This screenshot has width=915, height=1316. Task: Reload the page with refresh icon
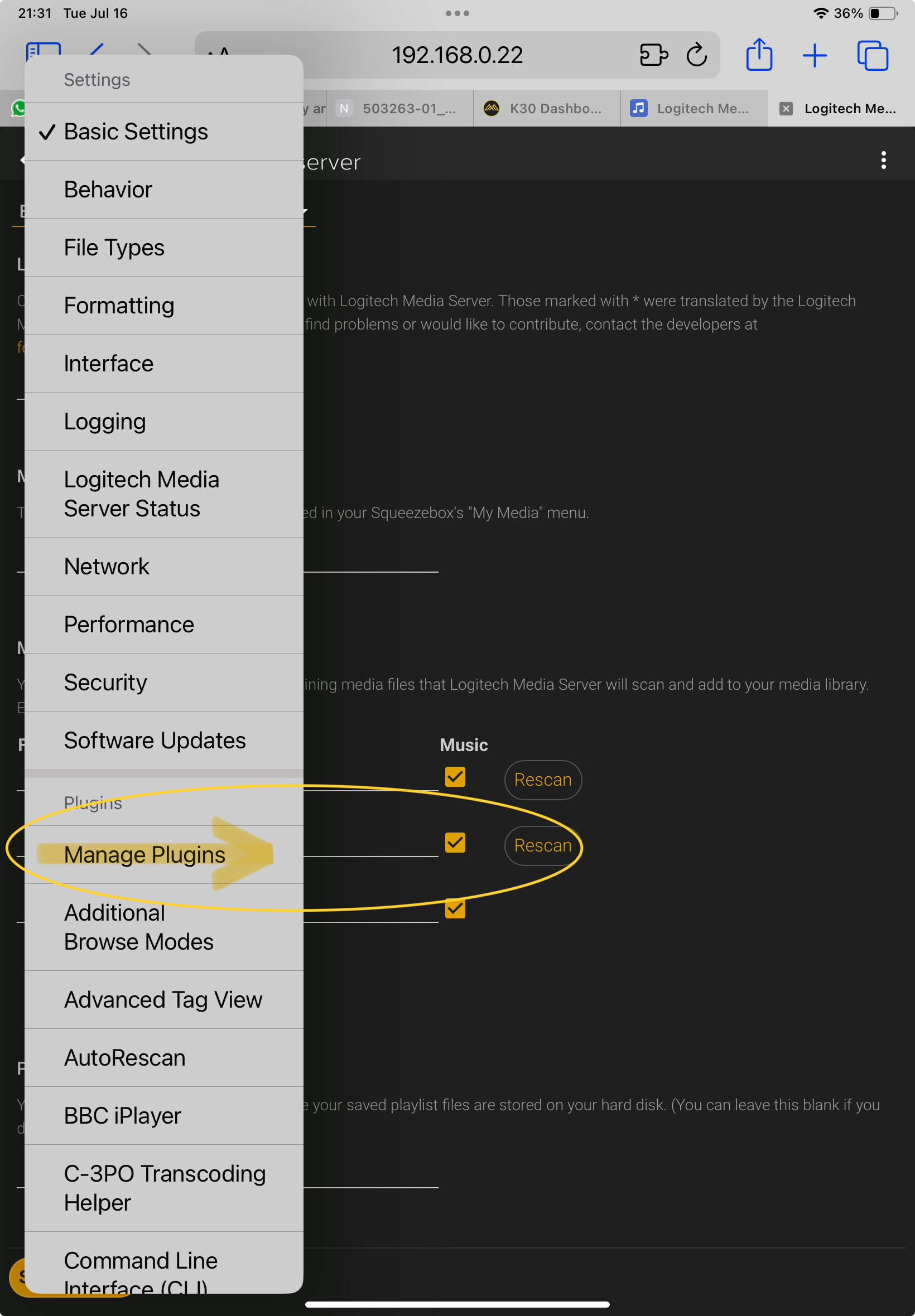pos(696,55)
